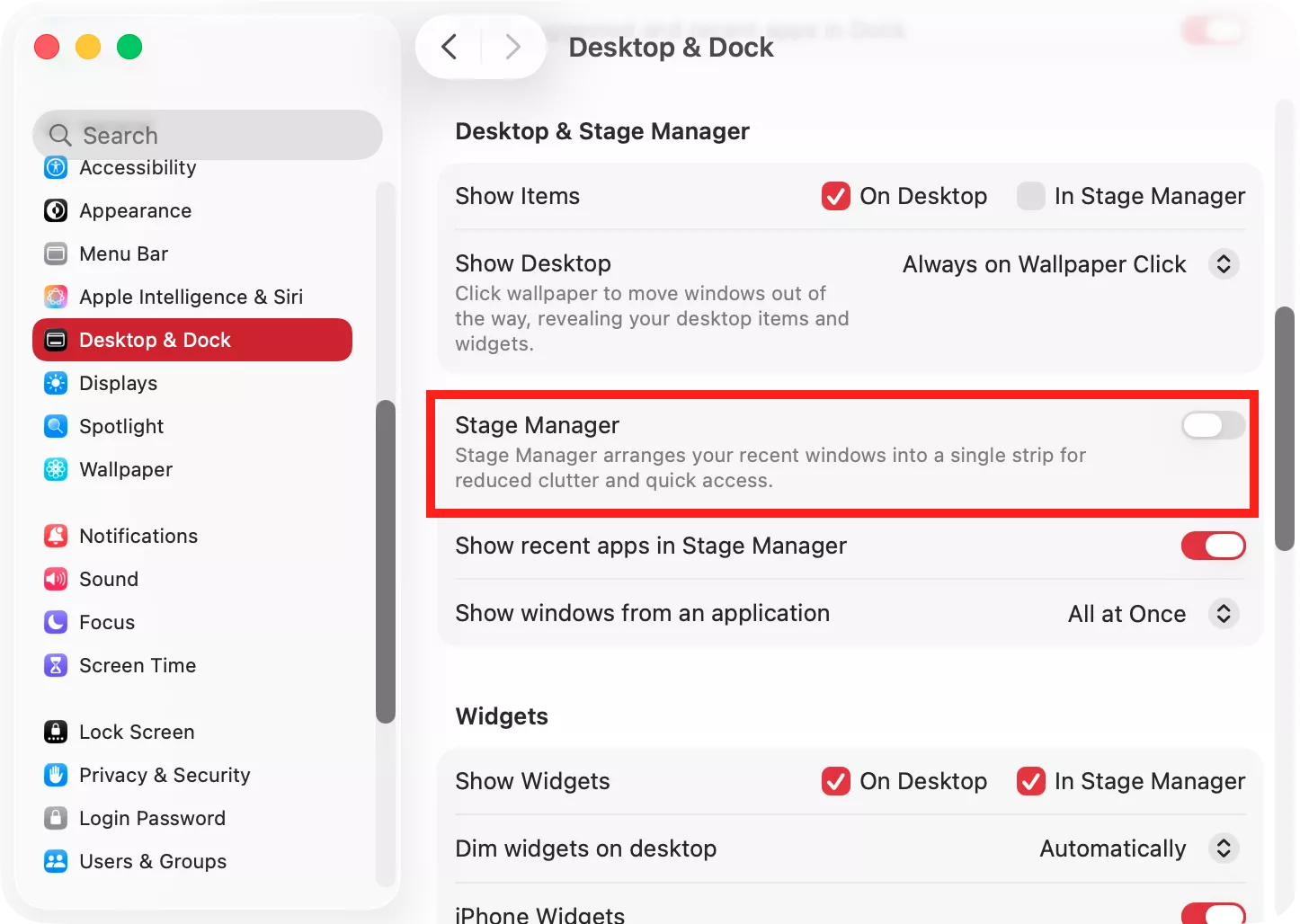The image size is (1300, 924).
Task: Open Users & Groups settings
Action: pyautogui.click(x=153, y=861)
